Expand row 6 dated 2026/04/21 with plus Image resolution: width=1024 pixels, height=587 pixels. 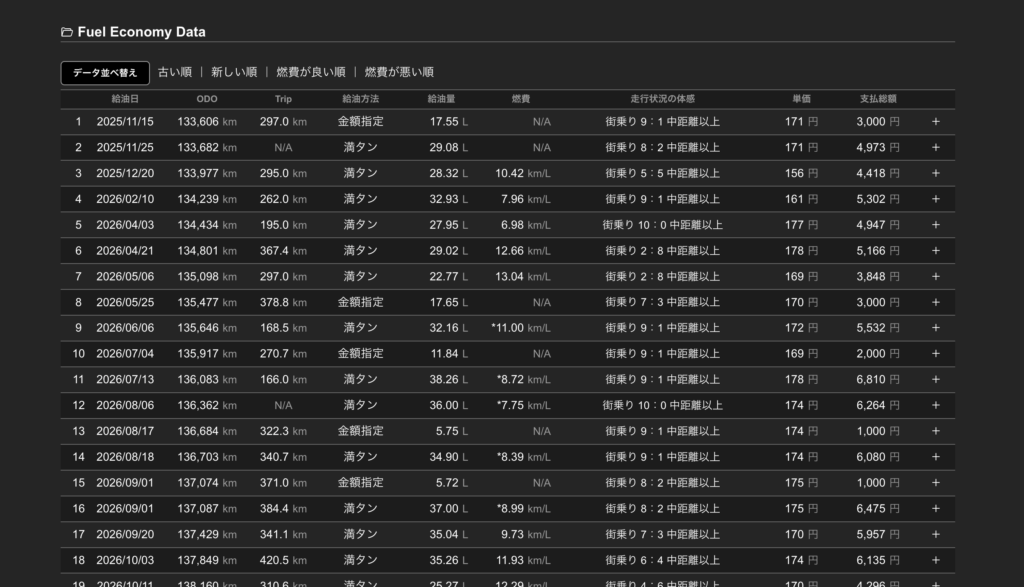[x=936, y=251]
